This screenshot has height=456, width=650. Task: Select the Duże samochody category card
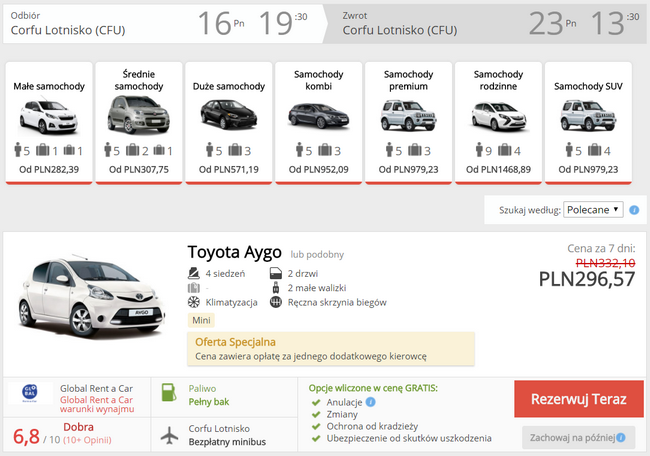pyautogui.click(x=229, y=123)
